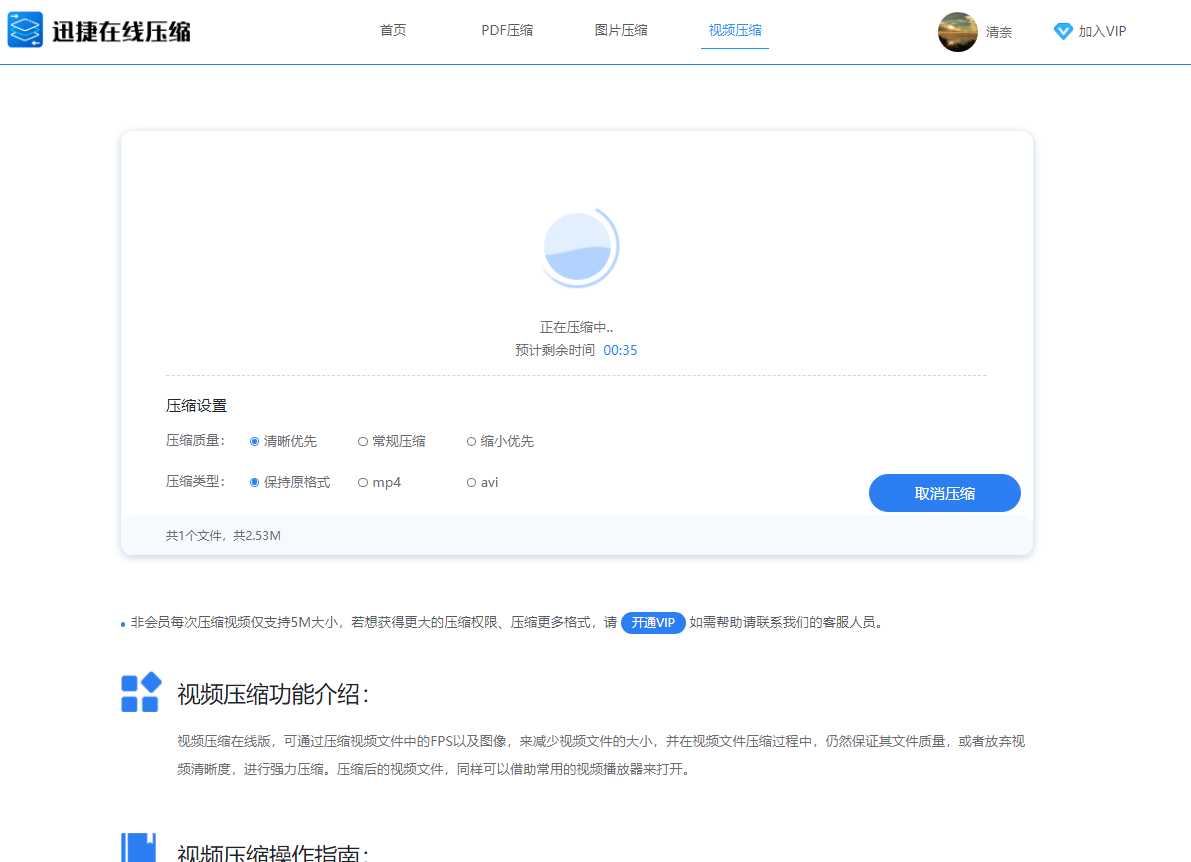
Task: Click the 迅捷在线压缩 logo icon
Action: point(24,31)
